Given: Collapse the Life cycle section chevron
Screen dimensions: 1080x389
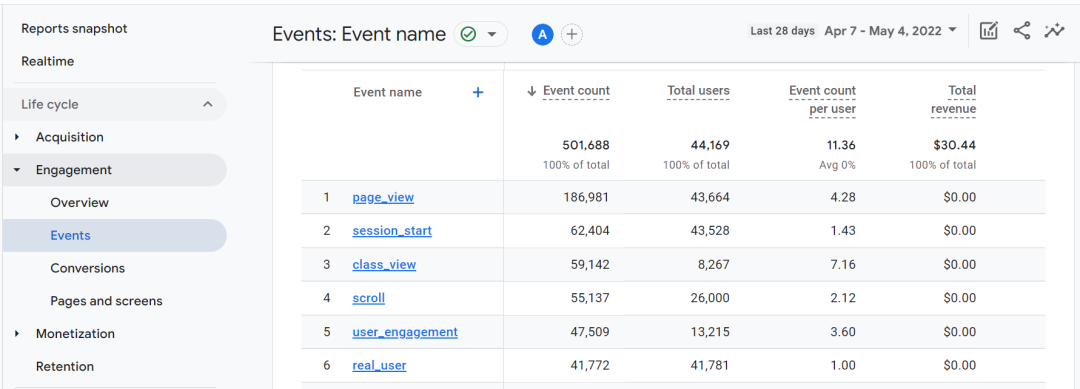Looking at the screenshot, I should [207, 105].
